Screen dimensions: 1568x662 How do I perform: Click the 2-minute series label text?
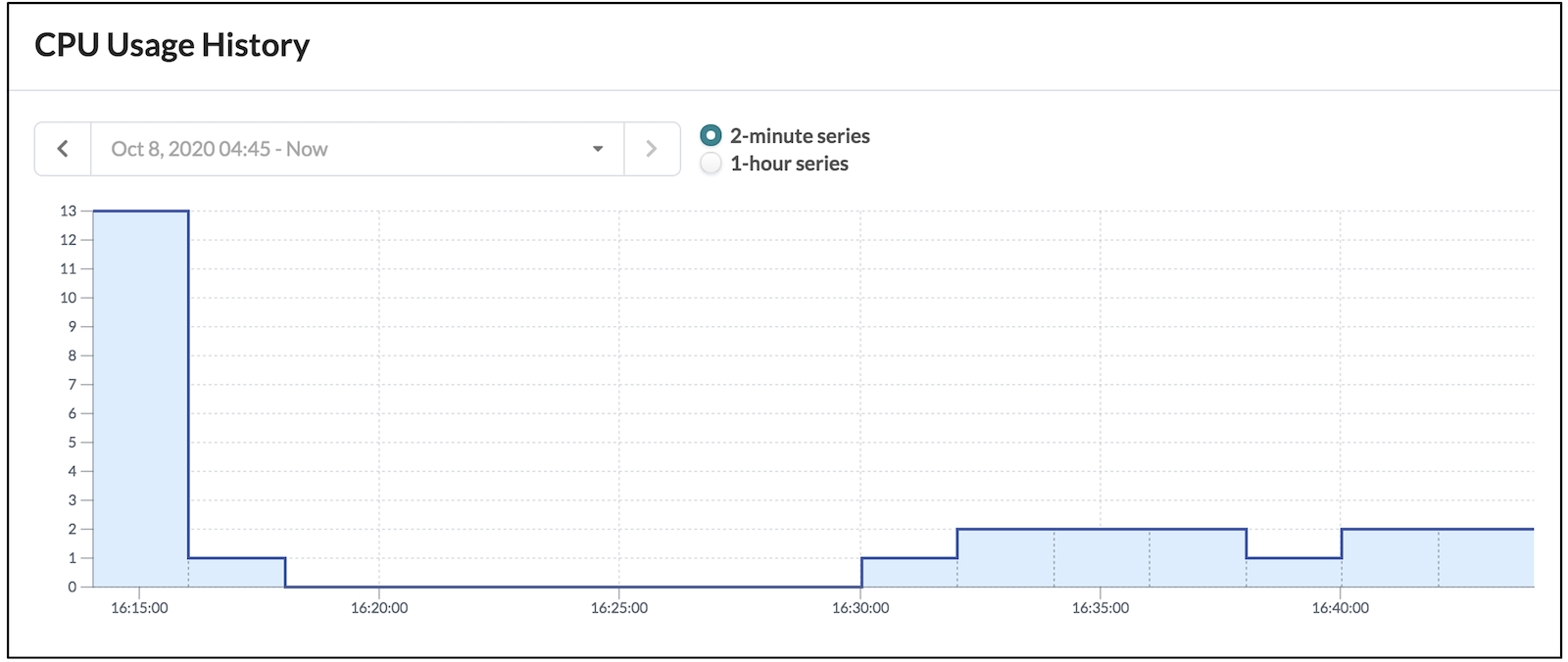click(800, 136)
